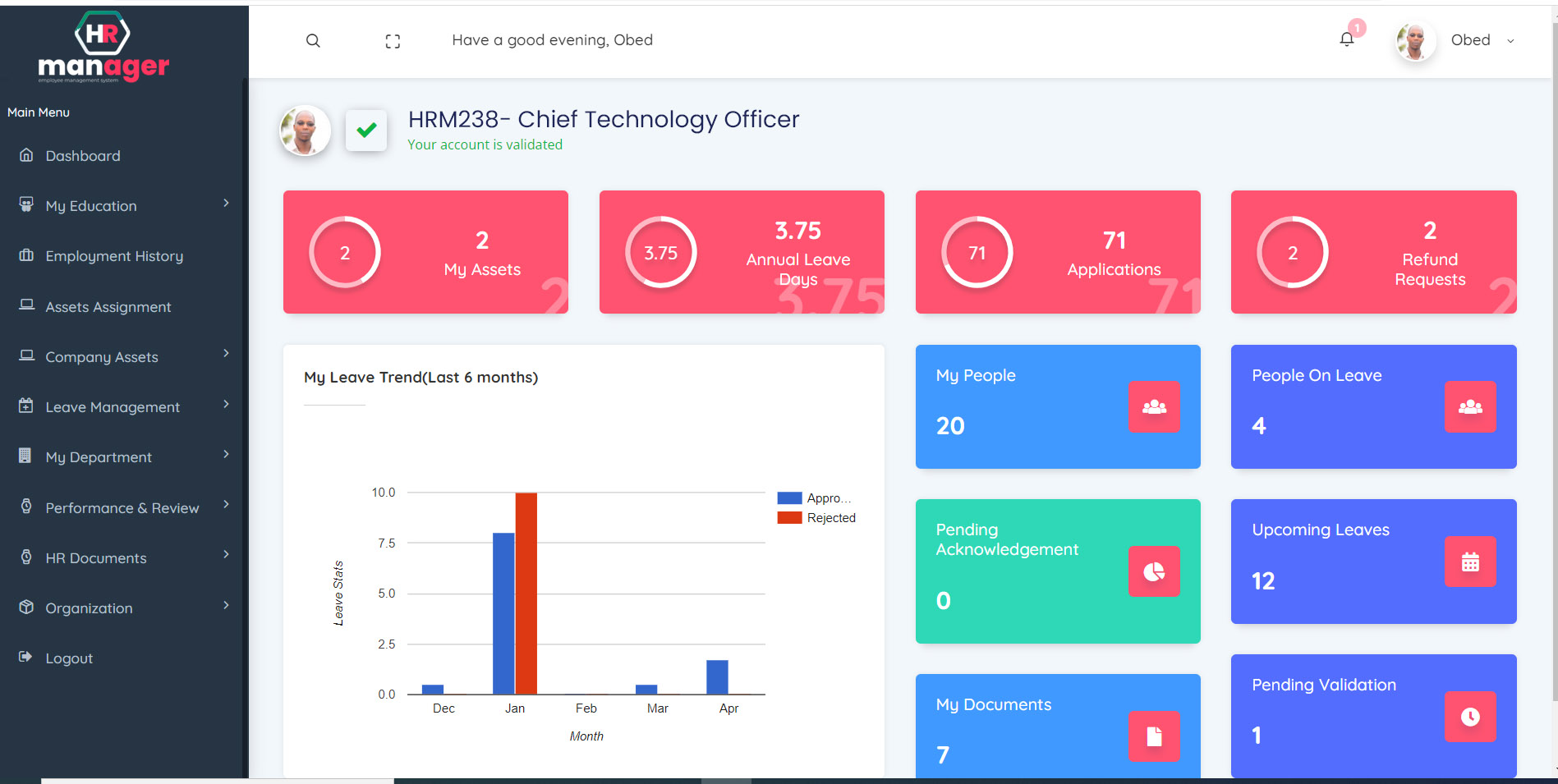The width and height of the screenshot is (1558, 784).
Task: Expand the My Education submenu
Action: (x=123, y=205)
